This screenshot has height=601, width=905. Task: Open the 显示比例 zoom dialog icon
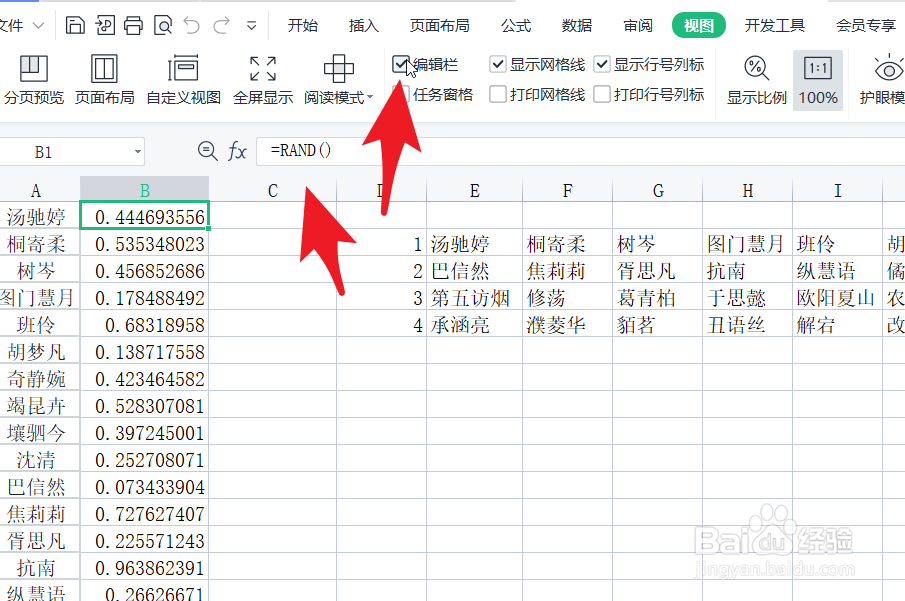pos(755,68)
